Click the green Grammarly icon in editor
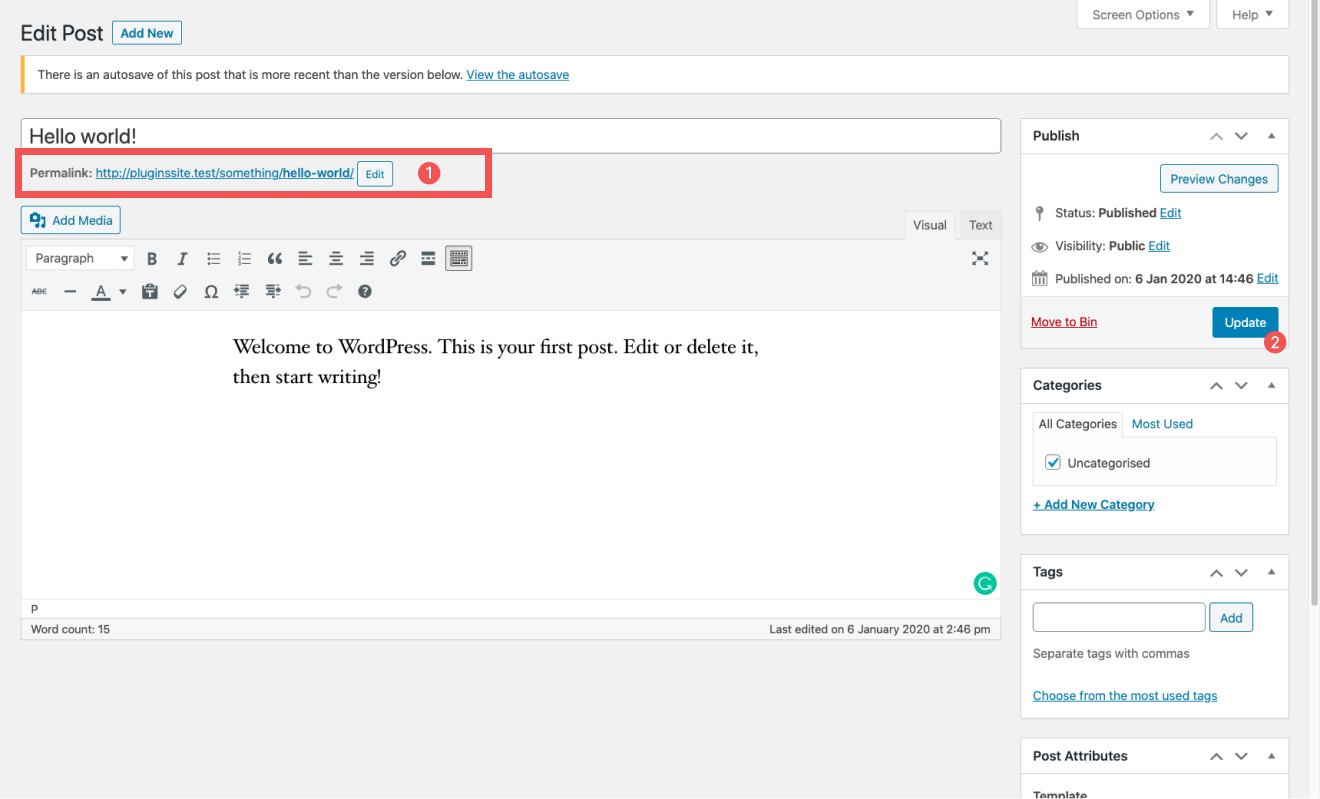Image resolution: width=1320 pixels, height=799 pixels. click(985, 584)
